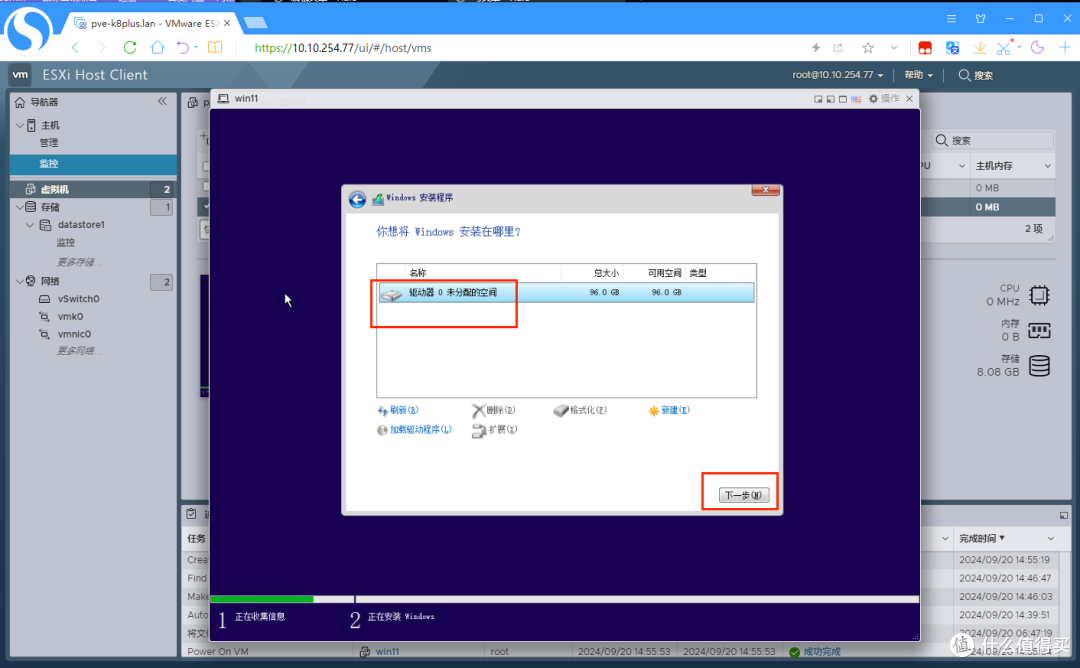Click the purple undo closed-tab icon
The width and height of the screenshot is (1080, 668).
(183, 48)
